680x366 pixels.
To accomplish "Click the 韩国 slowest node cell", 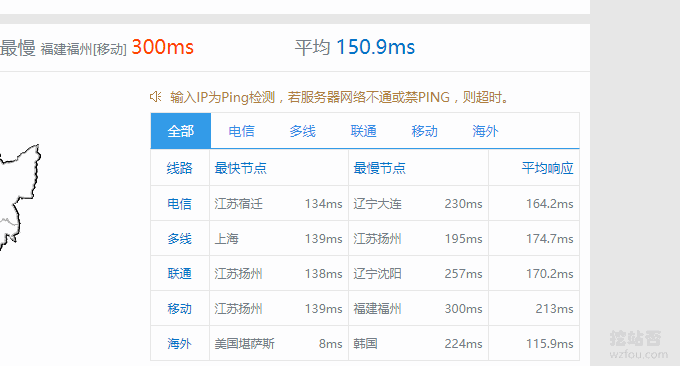I will (x=365, y=344).
